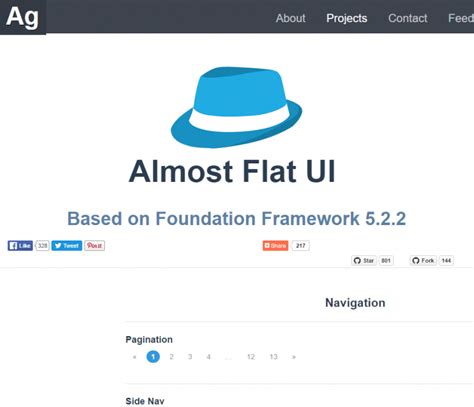Click the blue fedora hat logo
This screenshot has height=407, width=474.
pos(236,107)
